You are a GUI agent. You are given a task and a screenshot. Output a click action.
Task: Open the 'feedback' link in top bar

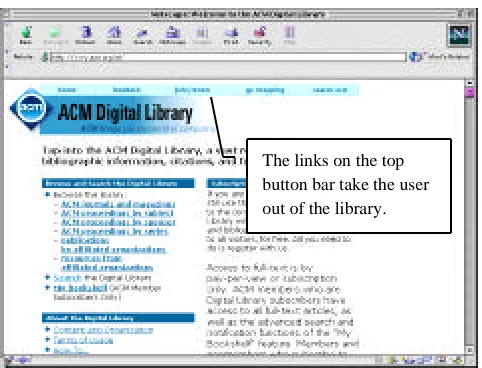click(126, 90)
